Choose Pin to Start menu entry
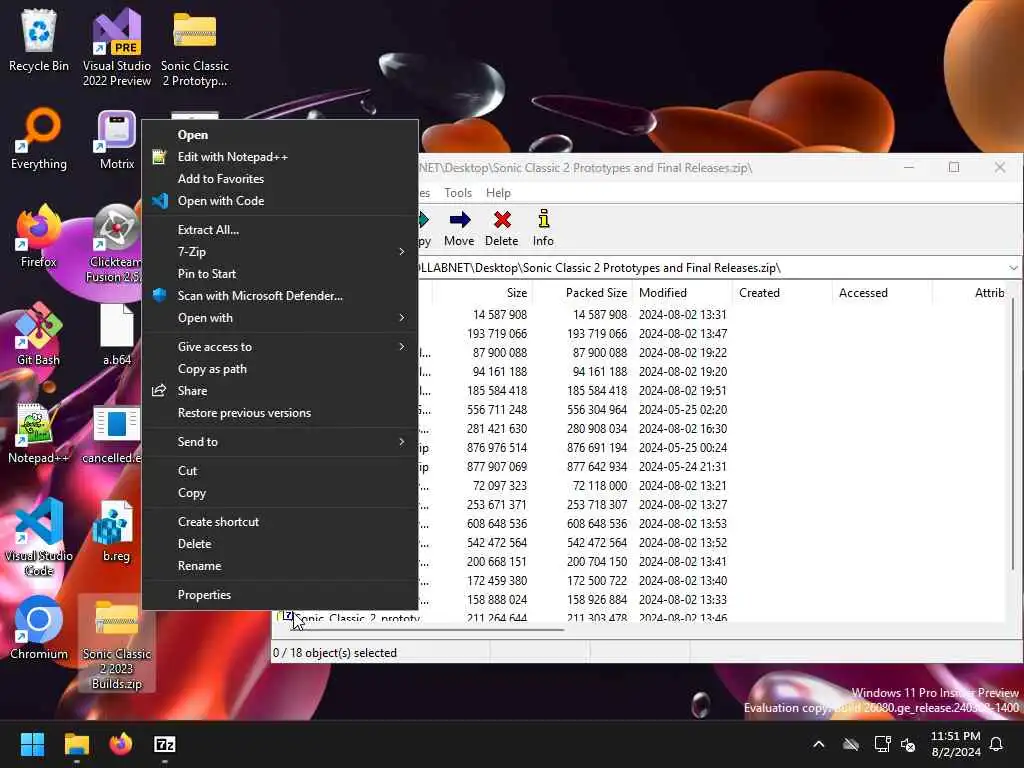 pos(280,274)
